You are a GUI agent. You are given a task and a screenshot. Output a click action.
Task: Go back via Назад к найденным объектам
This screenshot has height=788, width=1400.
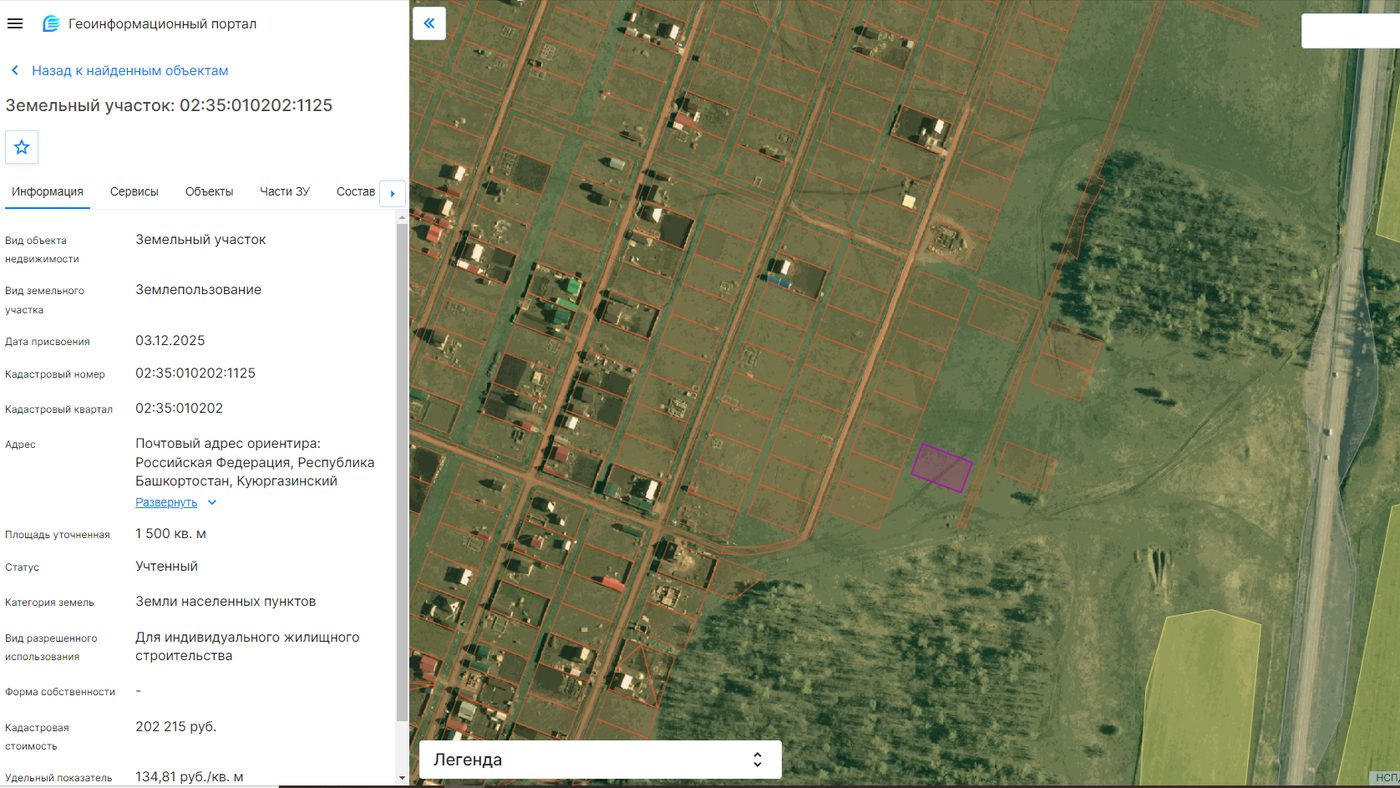coord(130,71)
